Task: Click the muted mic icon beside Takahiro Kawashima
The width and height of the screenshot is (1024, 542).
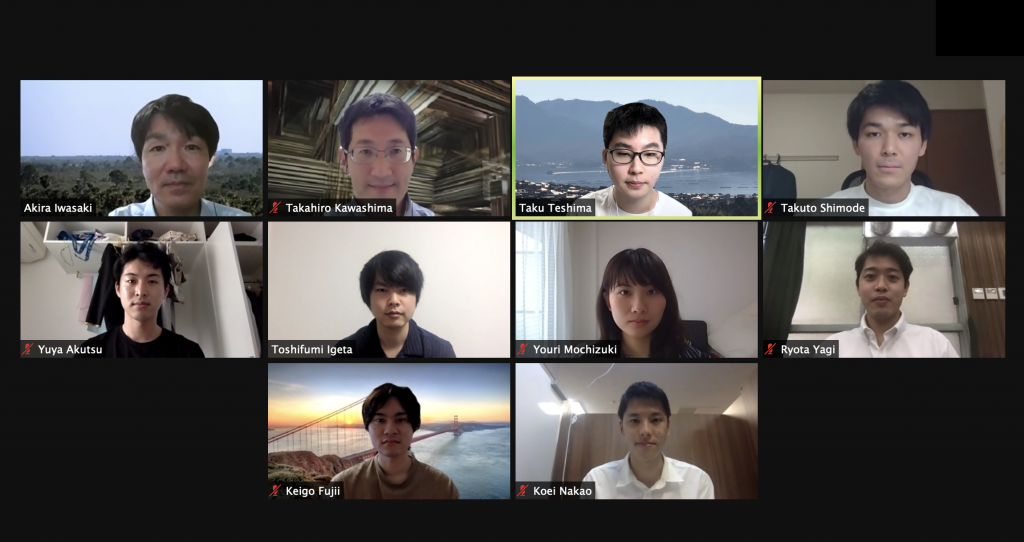Action: pyautogui.click(x=275, y=208)
